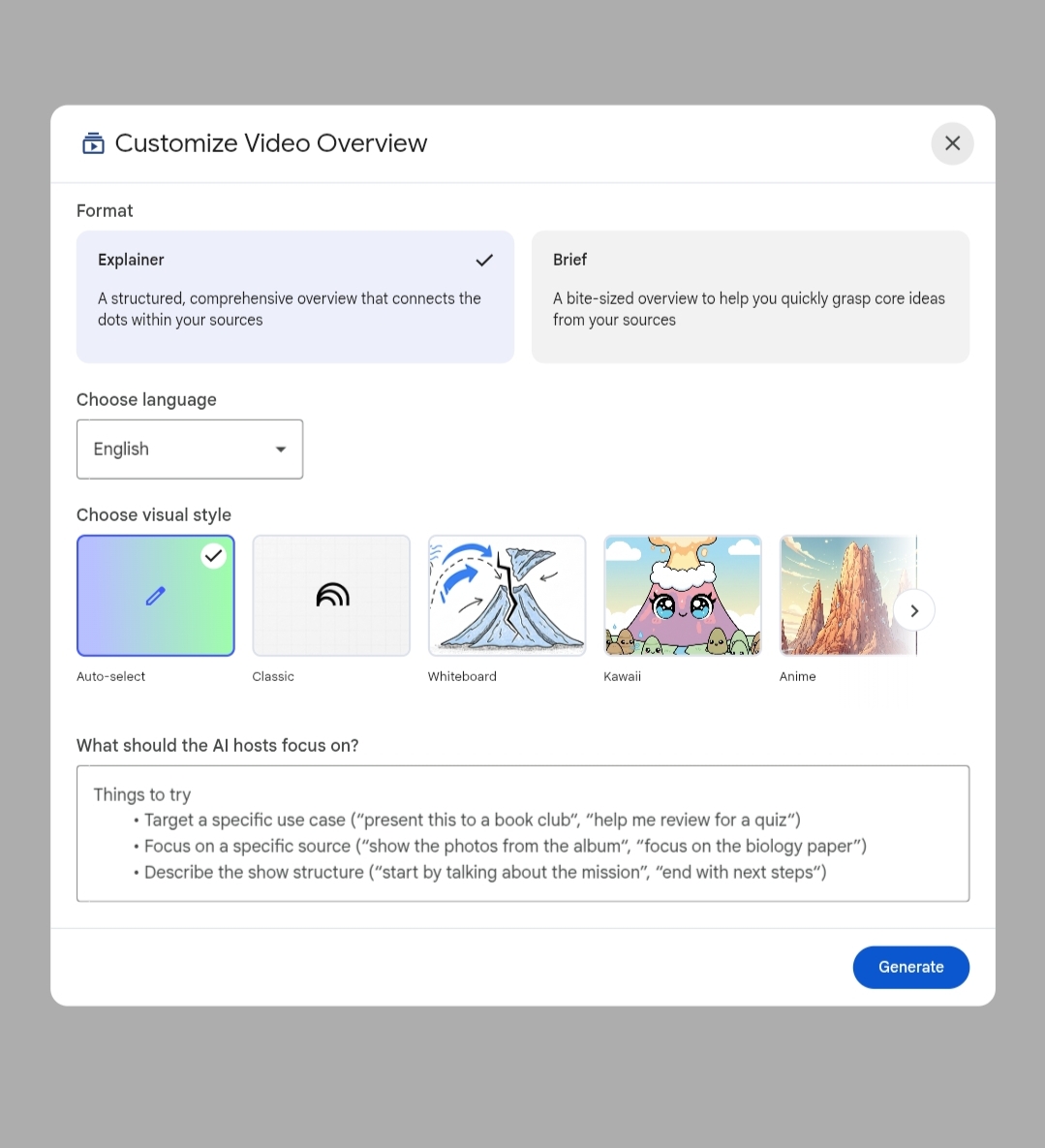This screenshot has width=1045, height=1148.
Task: Select the Kawaii visual style
Action: tap(682, 595)
